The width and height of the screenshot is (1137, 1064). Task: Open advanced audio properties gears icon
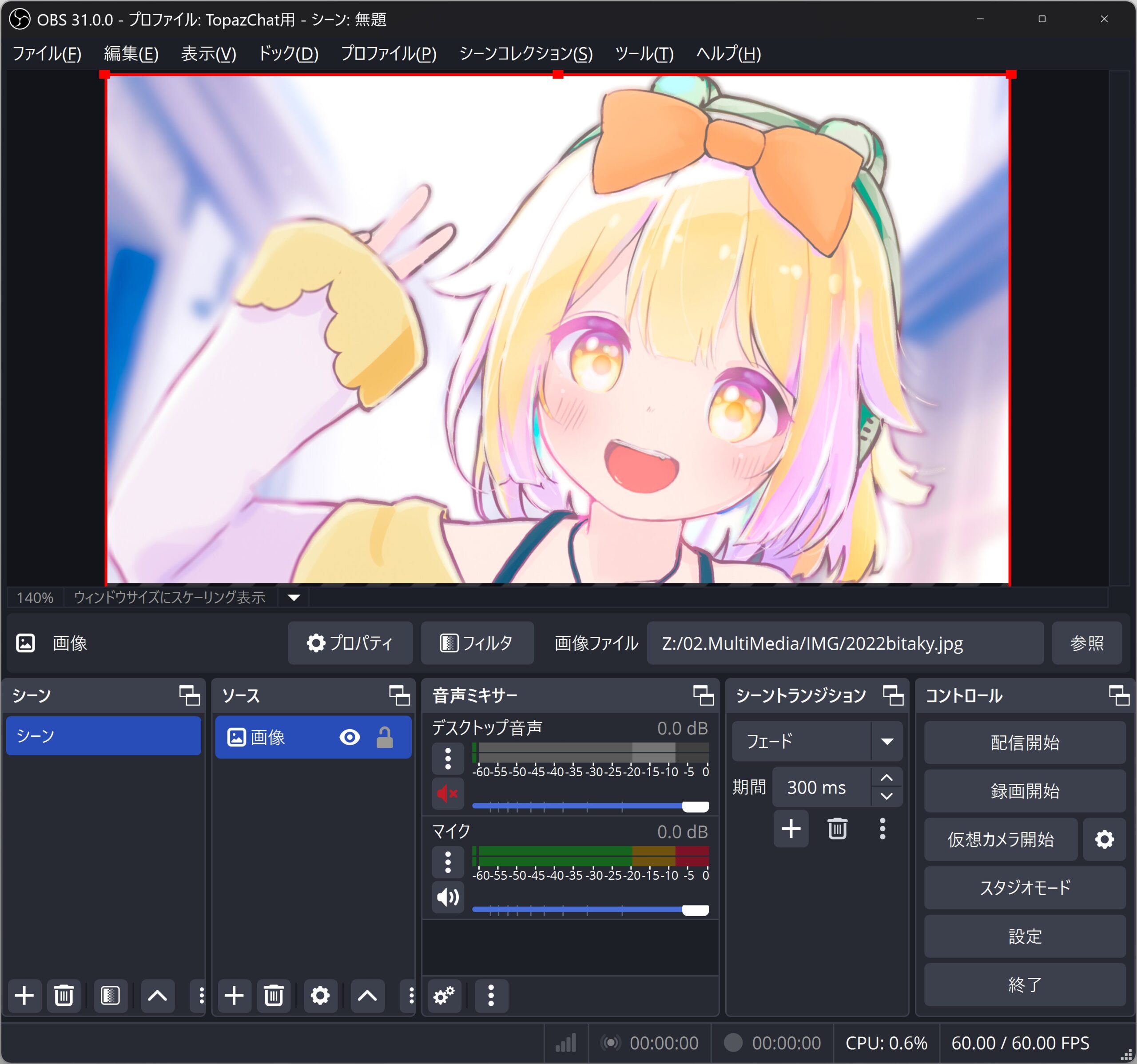(445, 996)
